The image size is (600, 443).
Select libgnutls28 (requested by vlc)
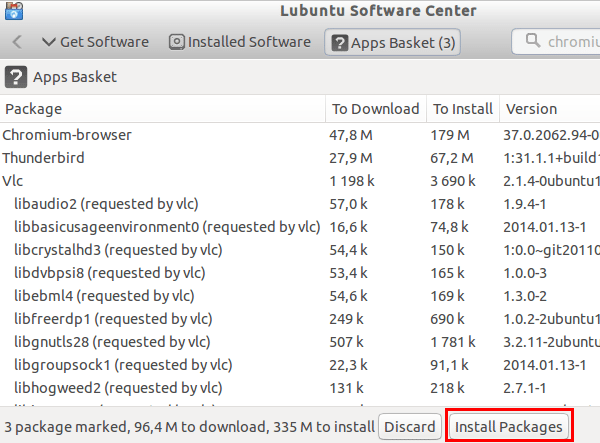(x=300, y=342)
